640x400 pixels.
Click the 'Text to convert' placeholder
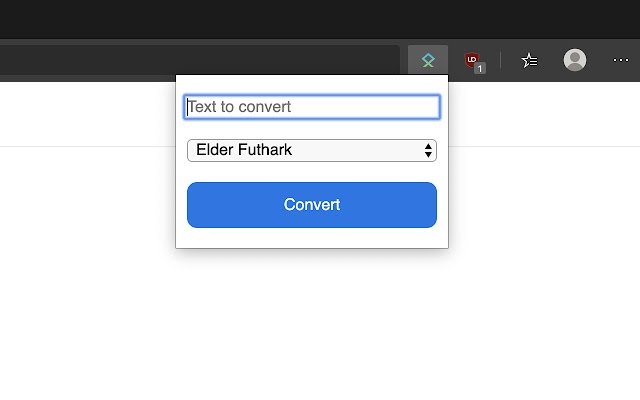[x=240, y=107]
